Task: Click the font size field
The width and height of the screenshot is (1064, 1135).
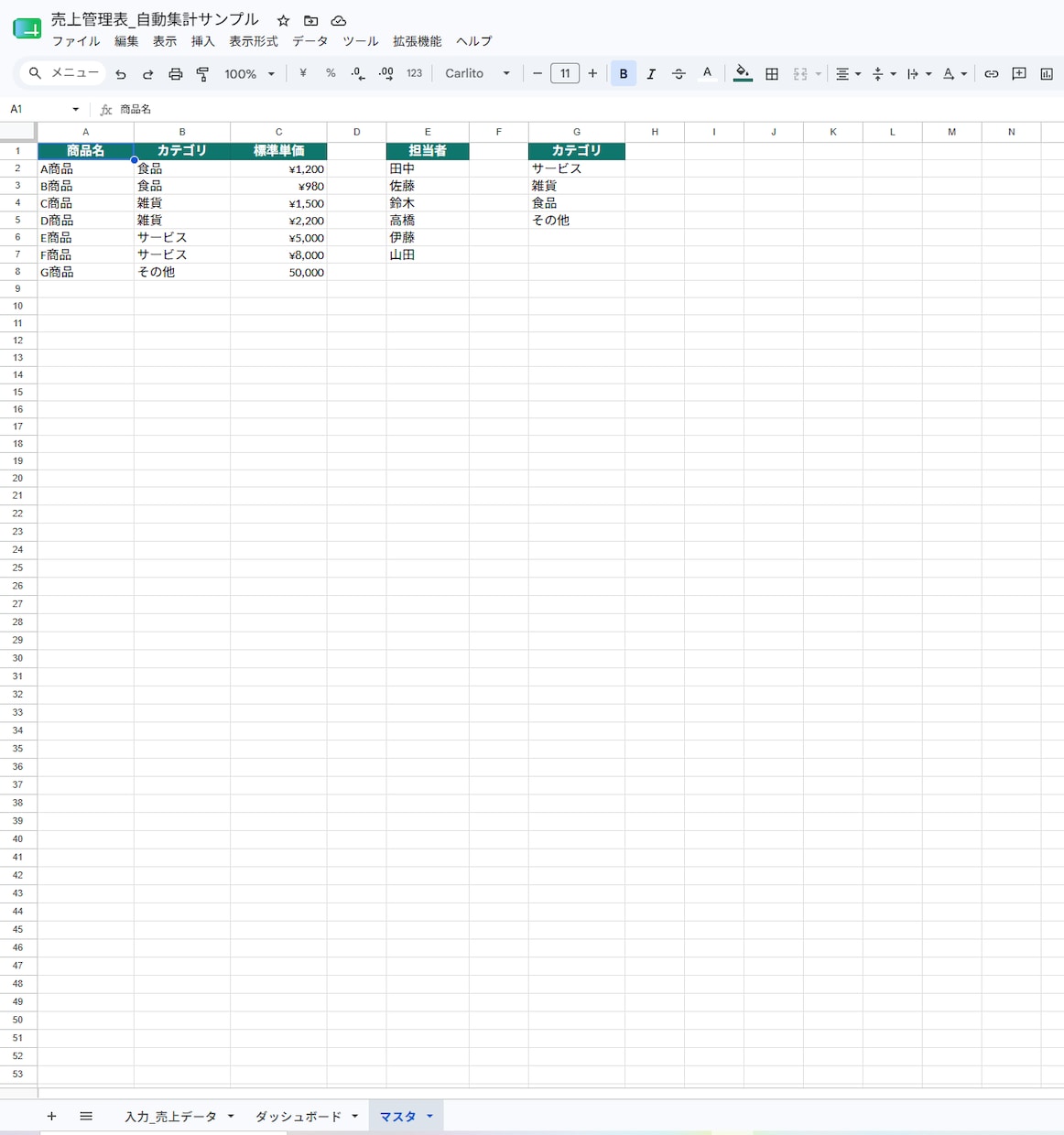Action: [x=565, y=73]
